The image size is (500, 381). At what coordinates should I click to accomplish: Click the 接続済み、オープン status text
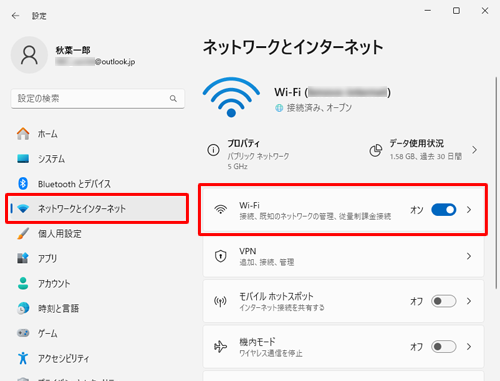(319, 108)
